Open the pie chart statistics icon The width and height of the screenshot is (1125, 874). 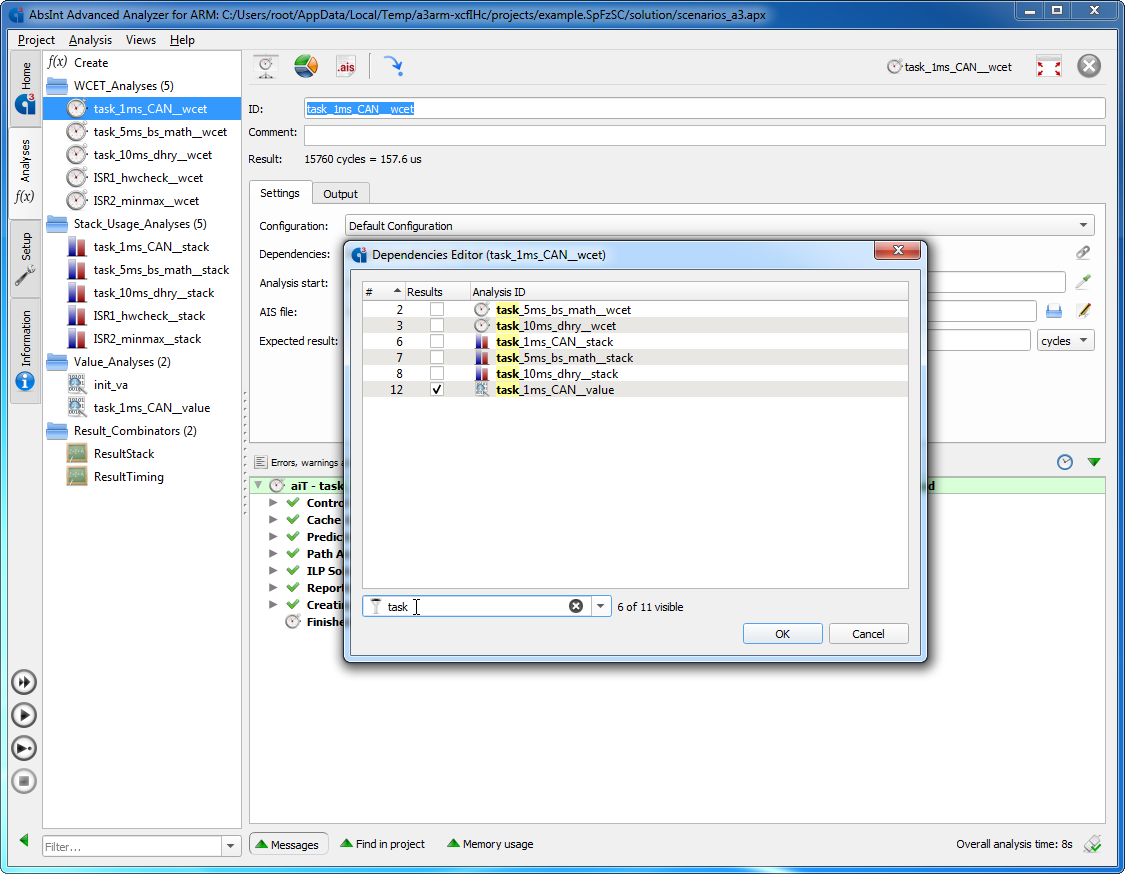pos(306,67)
